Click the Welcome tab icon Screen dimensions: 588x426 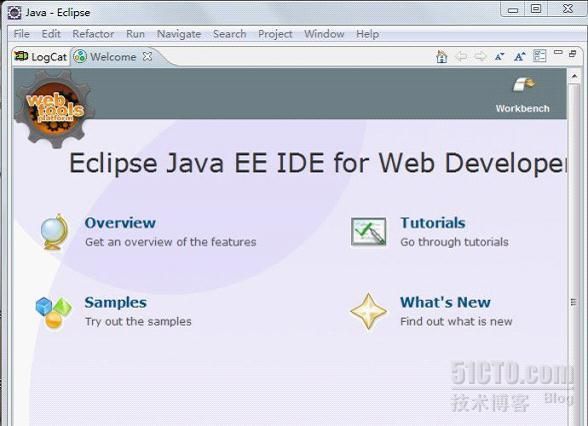(80, 57)
